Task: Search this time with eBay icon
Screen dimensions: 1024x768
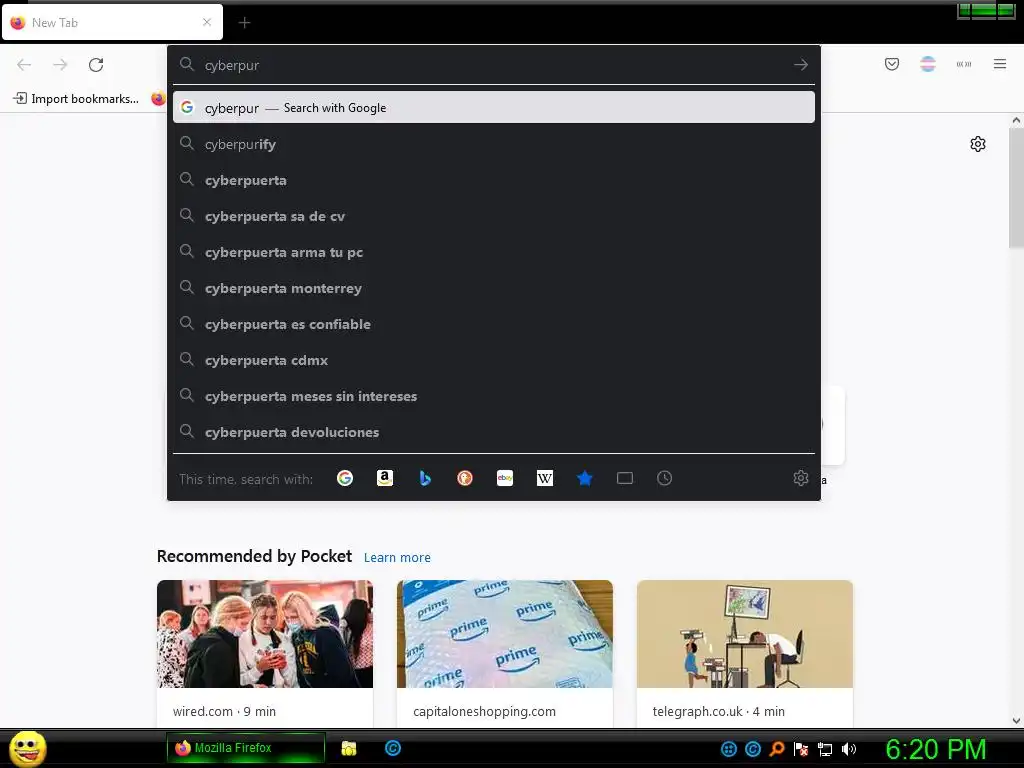Action: click(505, 478)
